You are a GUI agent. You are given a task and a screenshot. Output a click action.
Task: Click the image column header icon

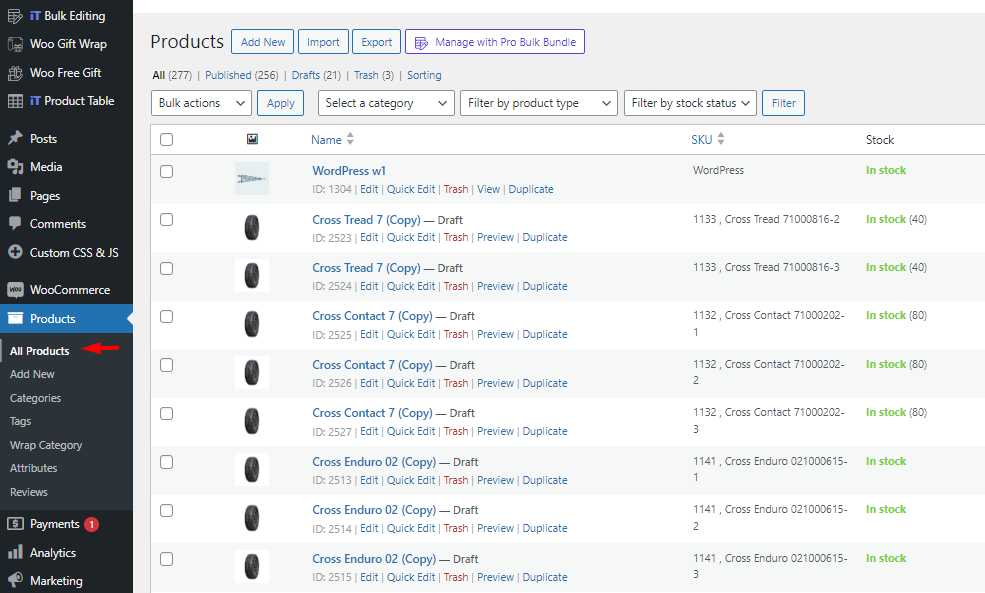[x=252, y=139]
